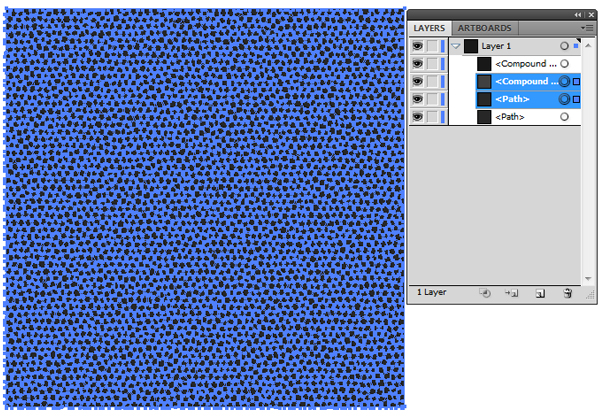The image size is (600, 416).
Task: Click the "1 Layer" status text
Action: [x=432, y=292]
